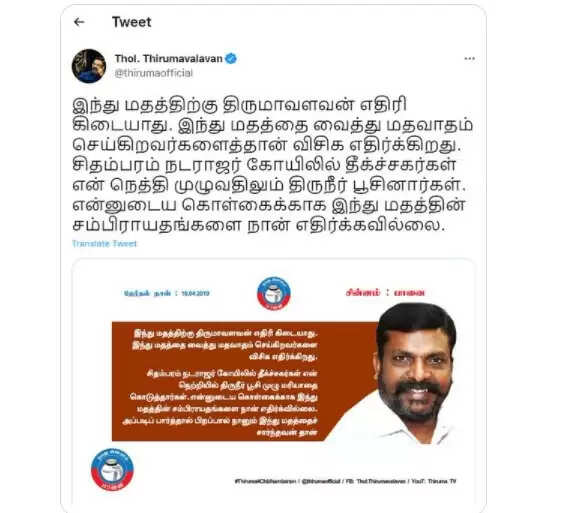Click the pot symbol logo at image bottom-left
The height and width of the screenshot is (513, 563).
point(112,469)
